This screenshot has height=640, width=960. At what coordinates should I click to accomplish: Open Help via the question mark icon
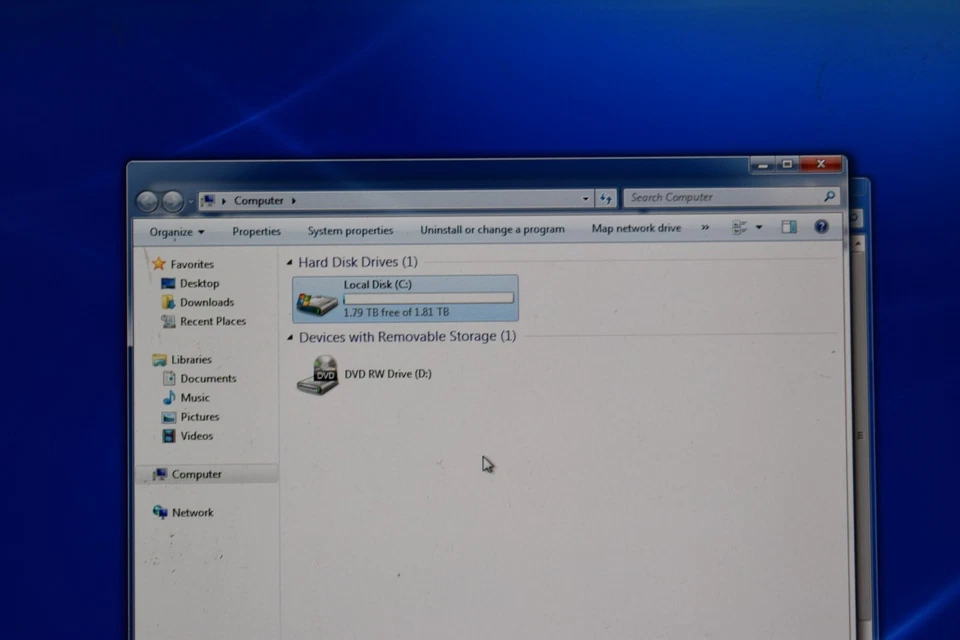821,227
